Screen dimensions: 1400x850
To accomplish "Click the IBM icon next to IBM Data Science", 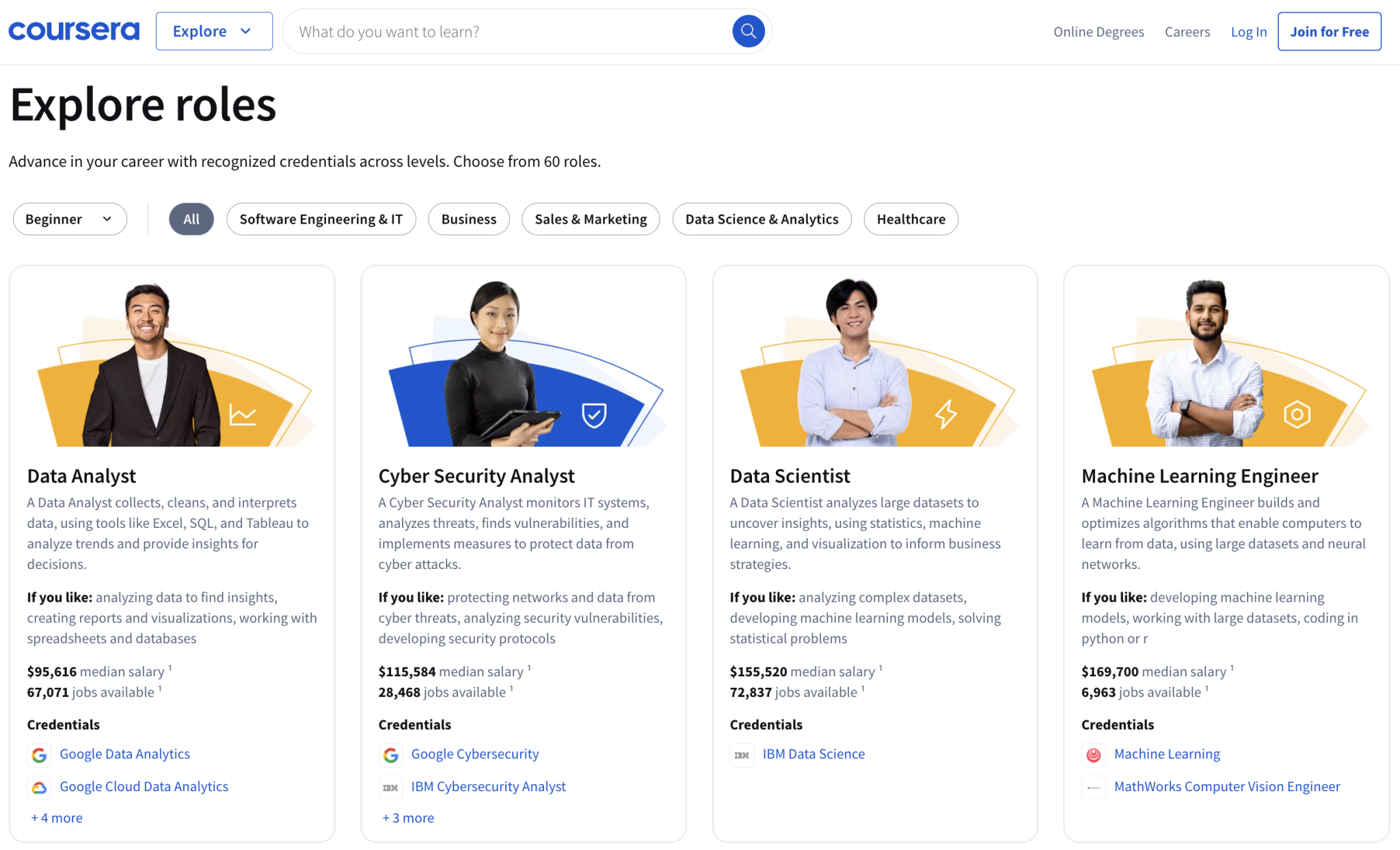I will click(x=742, y=755).
